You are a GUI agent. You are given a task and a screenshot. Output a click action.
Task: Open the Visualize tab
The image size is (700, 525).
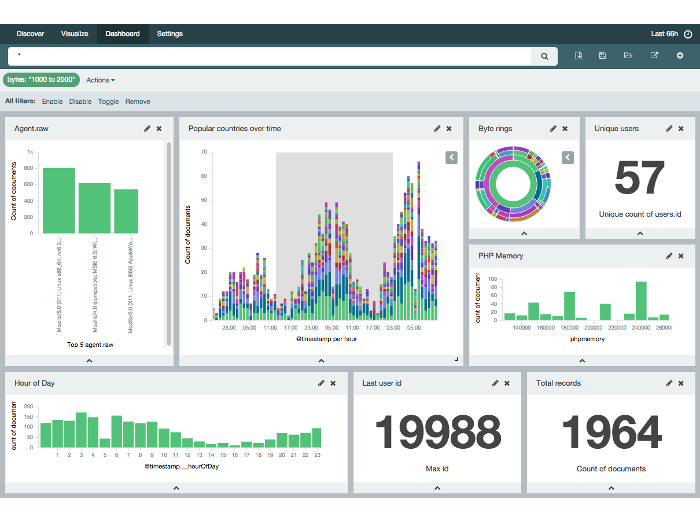pyautogui.click(x=75, y=34)
